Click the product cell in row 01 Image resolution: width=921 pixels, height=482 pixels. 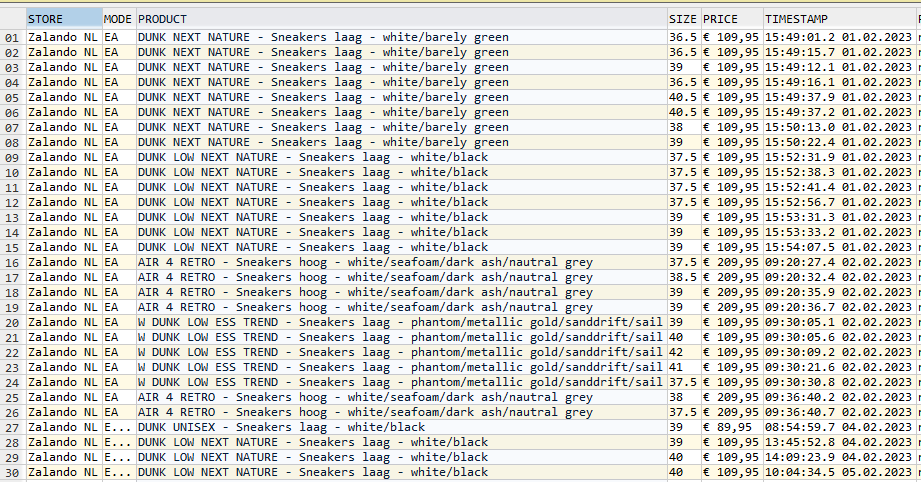click(402, 37)
